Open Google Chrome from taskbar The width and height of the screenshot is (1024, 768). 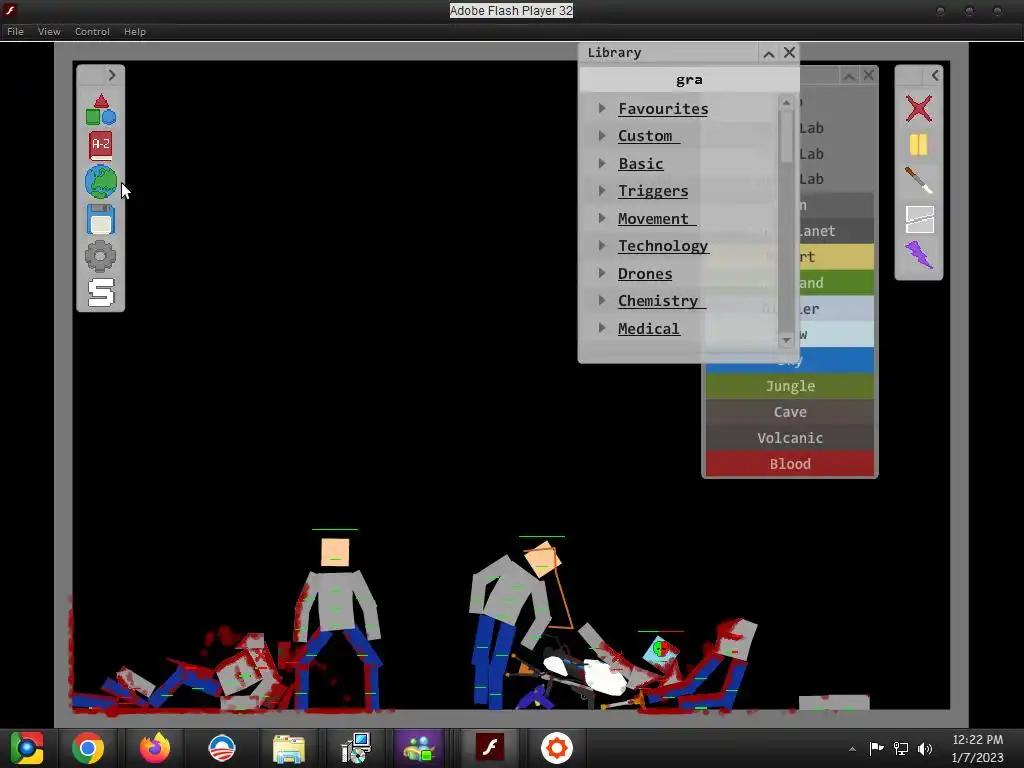88,748
